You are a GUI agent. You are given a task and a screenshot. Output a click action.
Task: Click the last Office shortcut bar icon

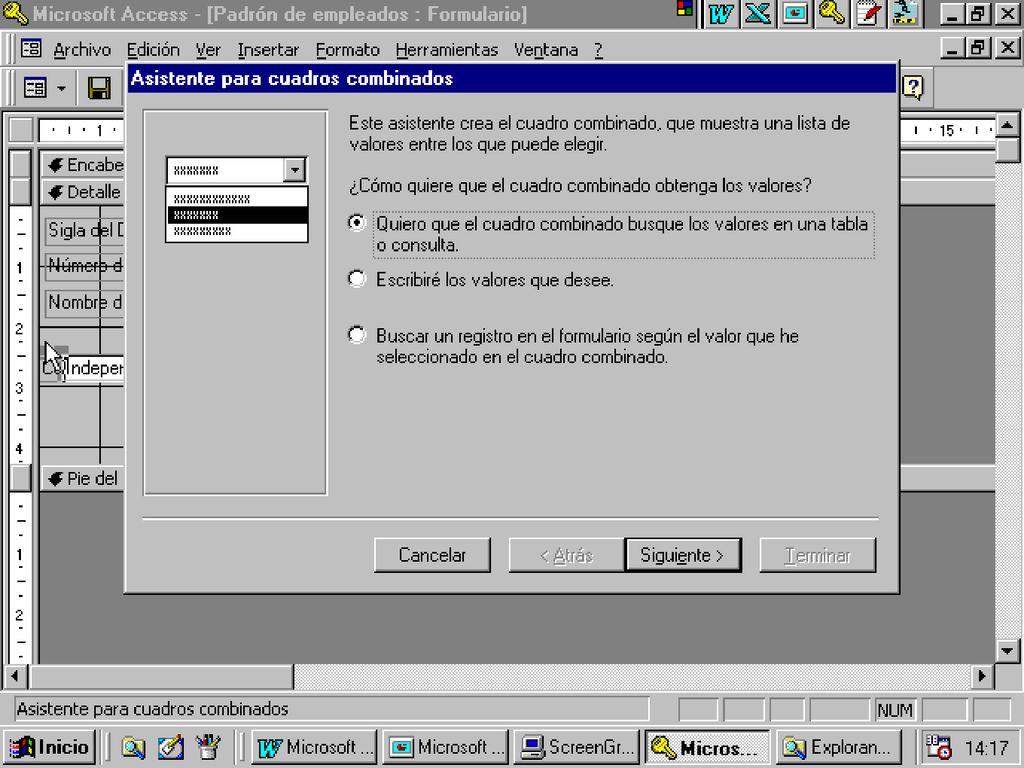905,13
